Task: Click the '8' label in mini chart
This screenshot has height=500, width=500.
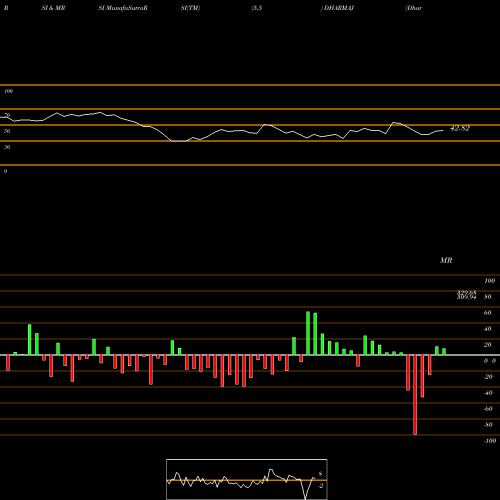Action: click(320, 474)
